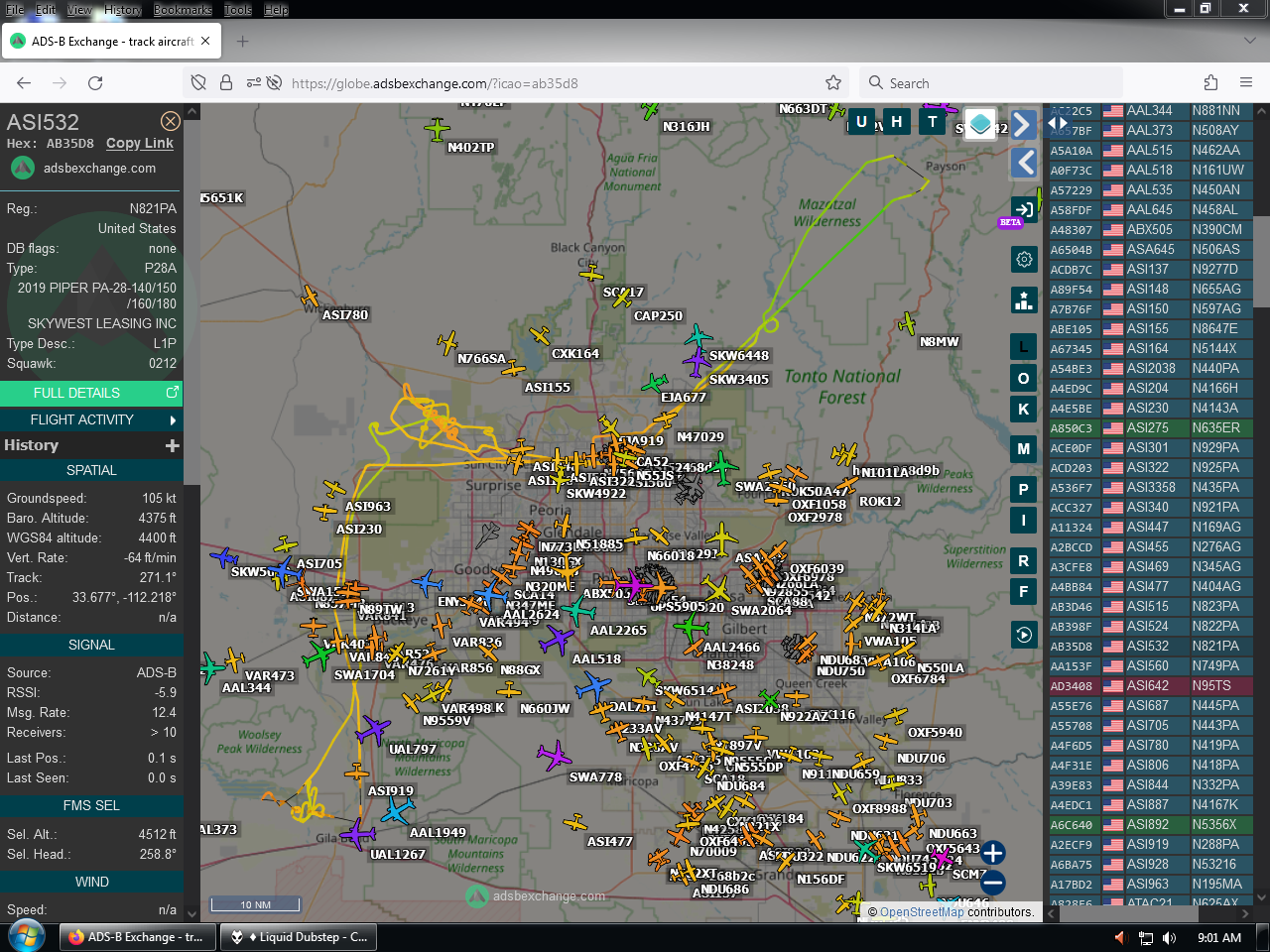Toggle the I map option button

pyautogui.click(x=1024, y=520)
